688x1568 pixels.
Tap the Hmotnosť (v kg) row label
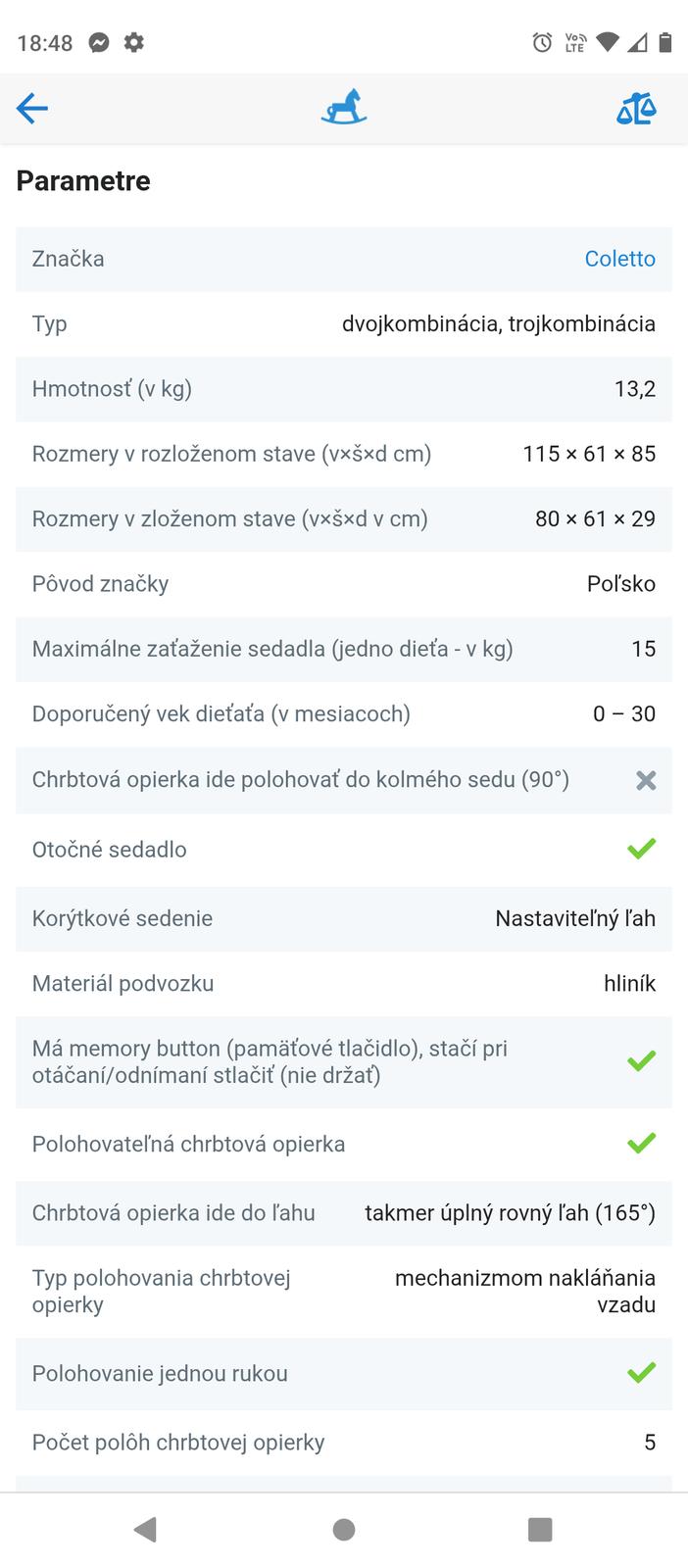tap(112, 389)
